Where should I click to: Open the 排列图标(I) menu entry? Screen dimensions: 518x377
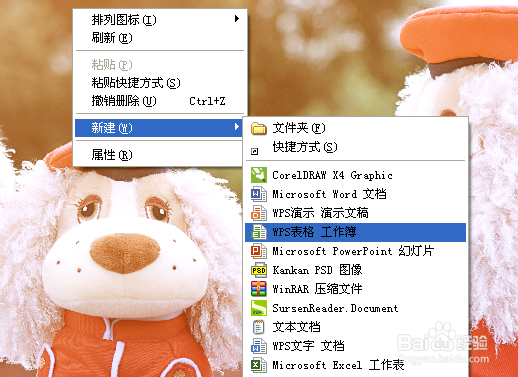pyautogui.click(x=160, y=20)
